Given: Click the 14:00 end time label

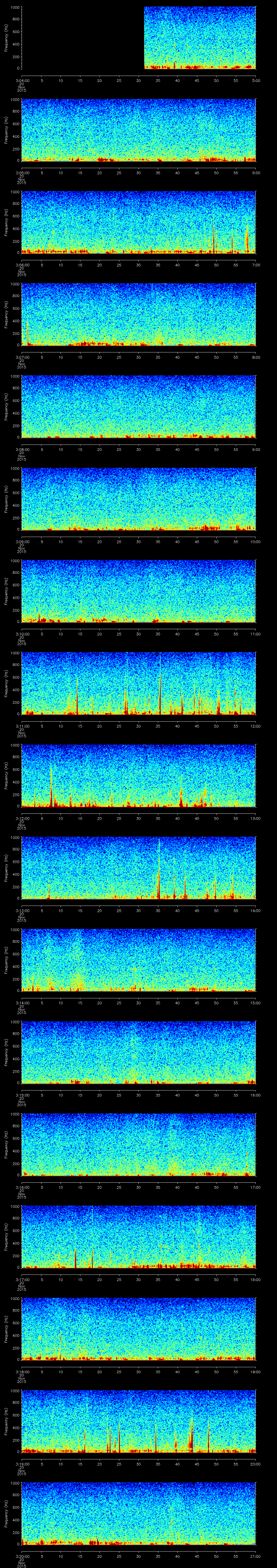Looking at the screenshot, I should [255, 910].
